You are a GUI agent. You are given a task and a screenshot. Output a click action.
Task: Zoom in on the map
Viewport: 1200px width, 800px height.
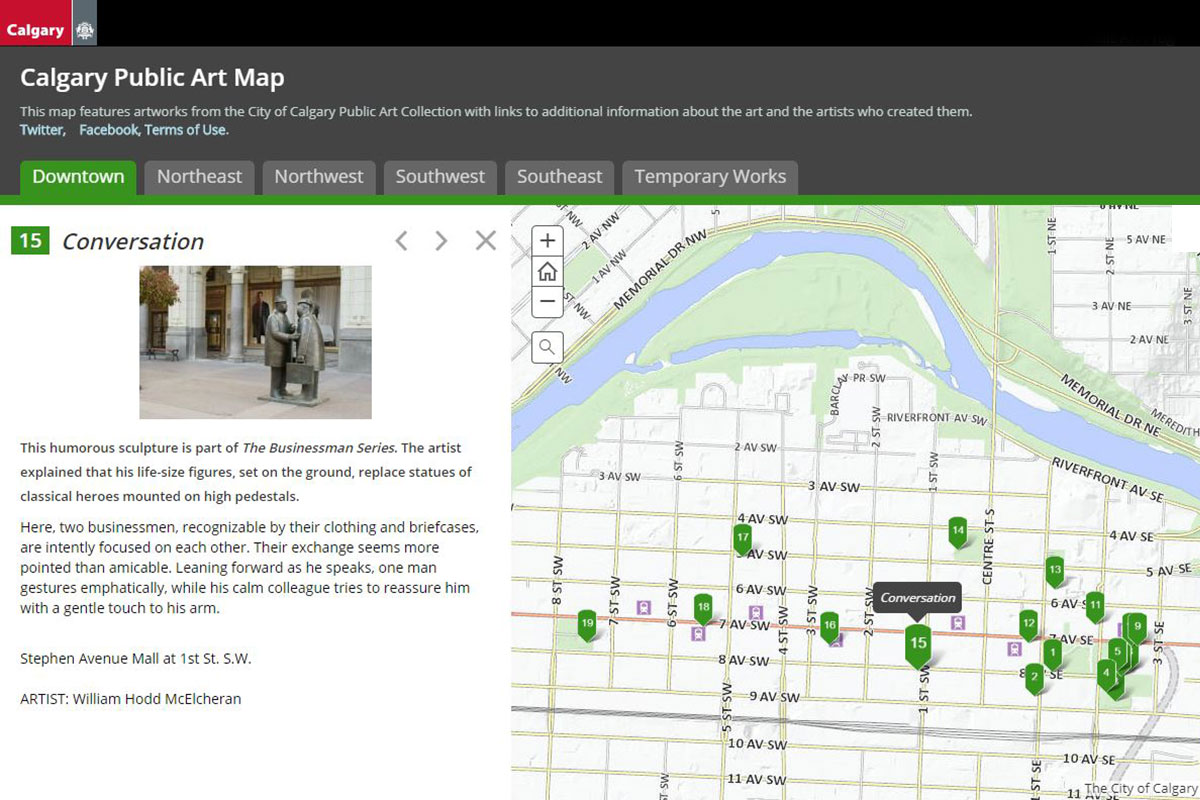pos(547,241)
